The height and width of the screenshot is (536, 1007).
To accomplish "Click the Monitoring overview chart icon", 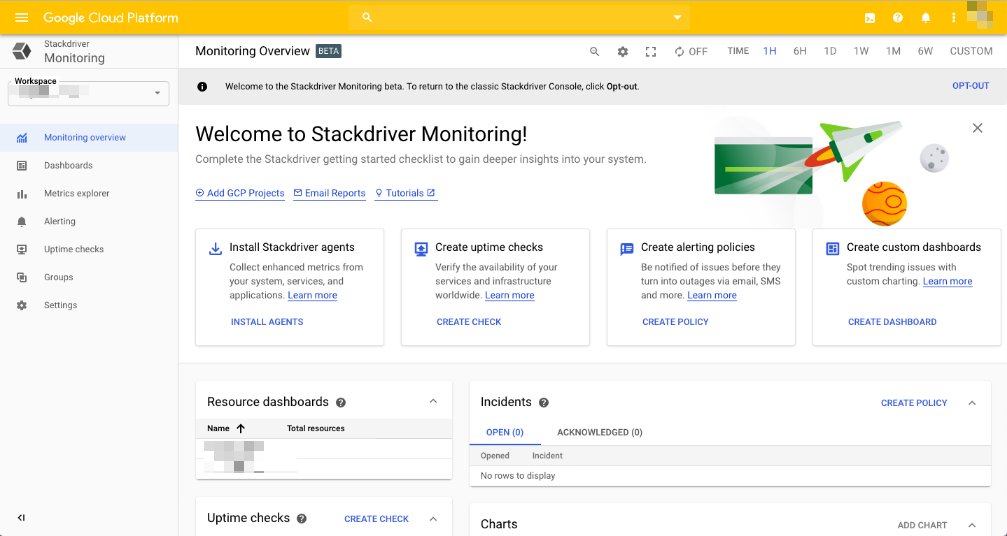I will coord(22,137).
